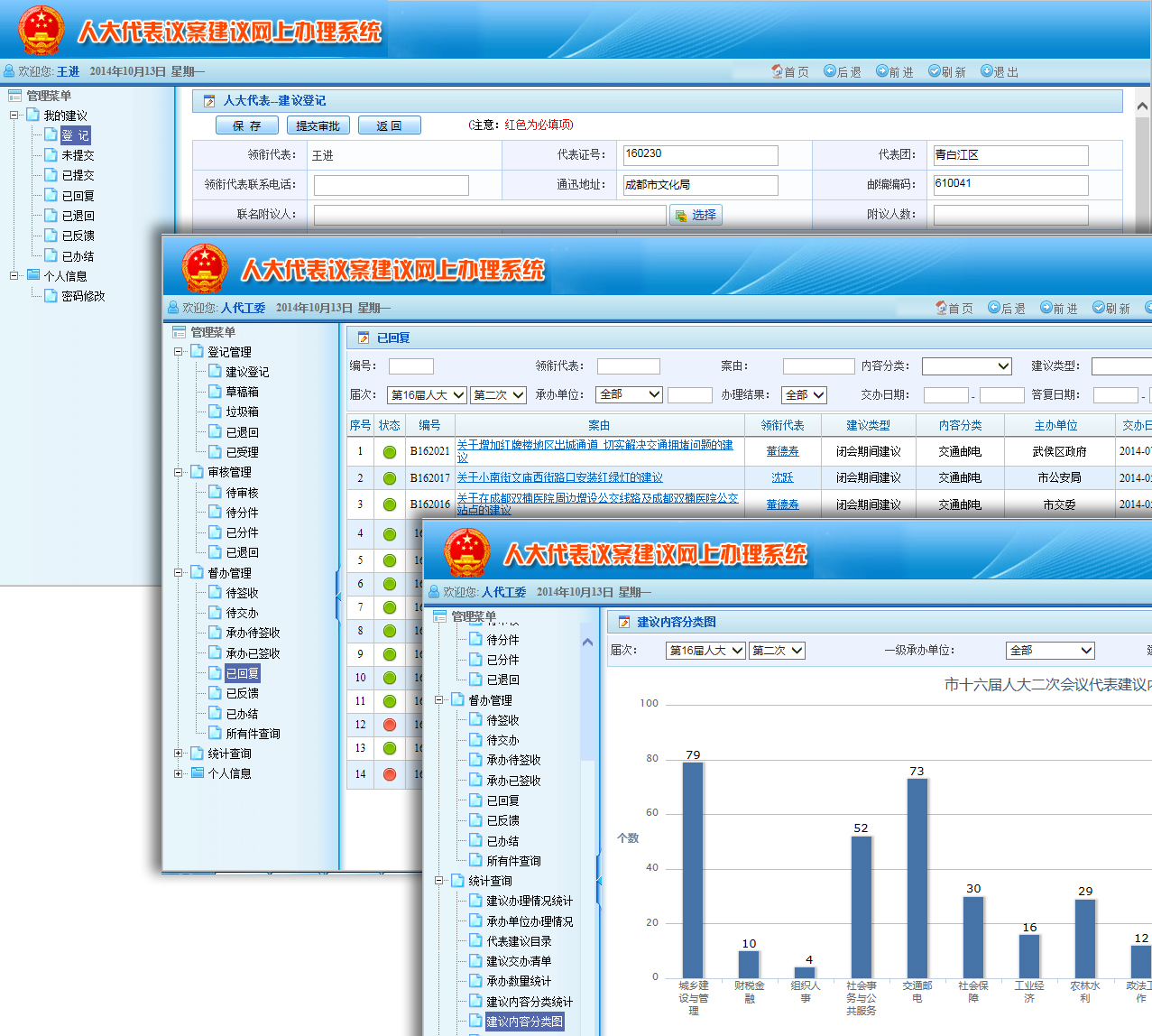Click the national emblem logo at top left

click(x=41, y=30)
